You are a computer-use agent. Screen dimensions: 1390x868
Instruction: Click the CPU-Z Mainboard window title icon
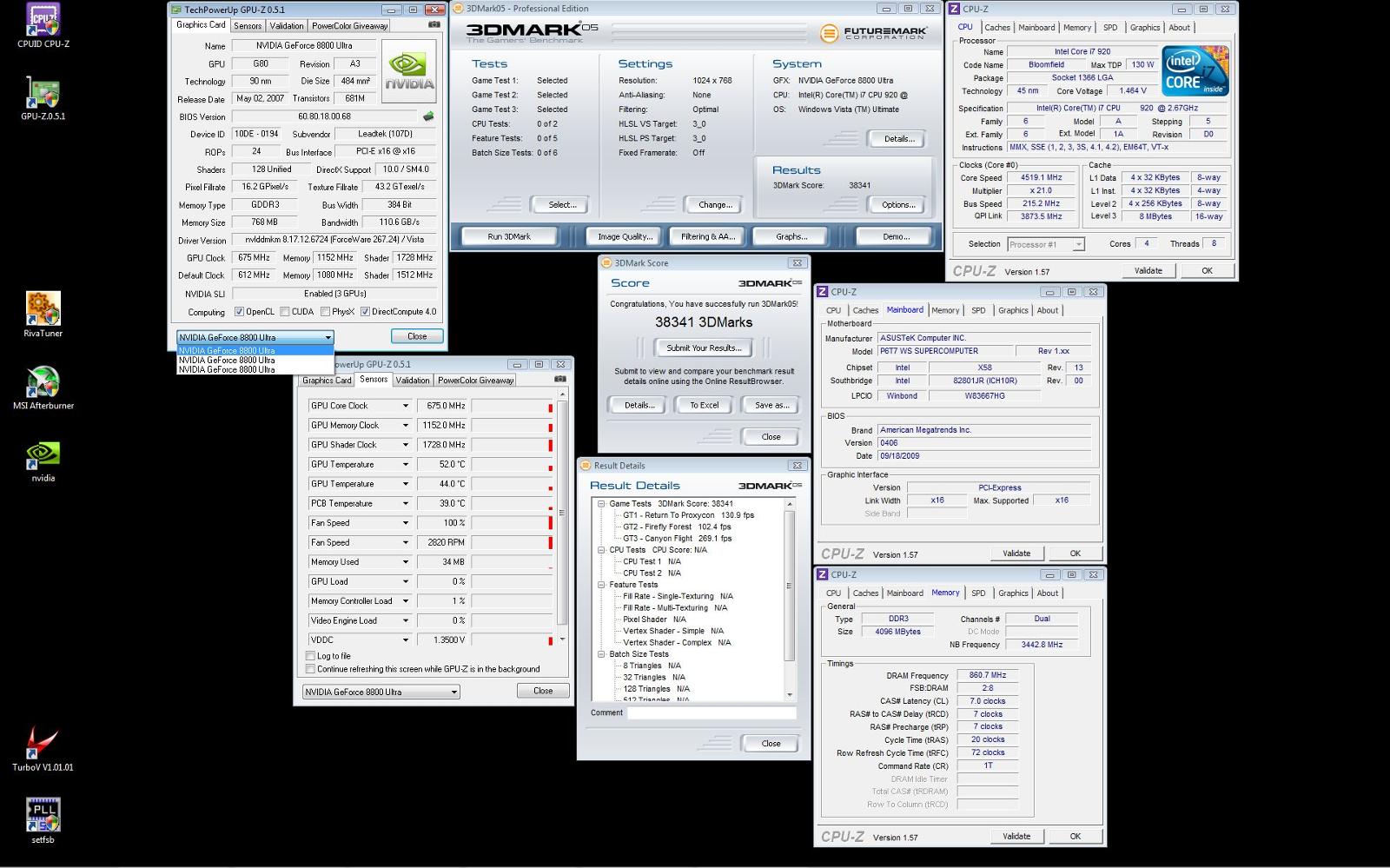tap(823, 292)
